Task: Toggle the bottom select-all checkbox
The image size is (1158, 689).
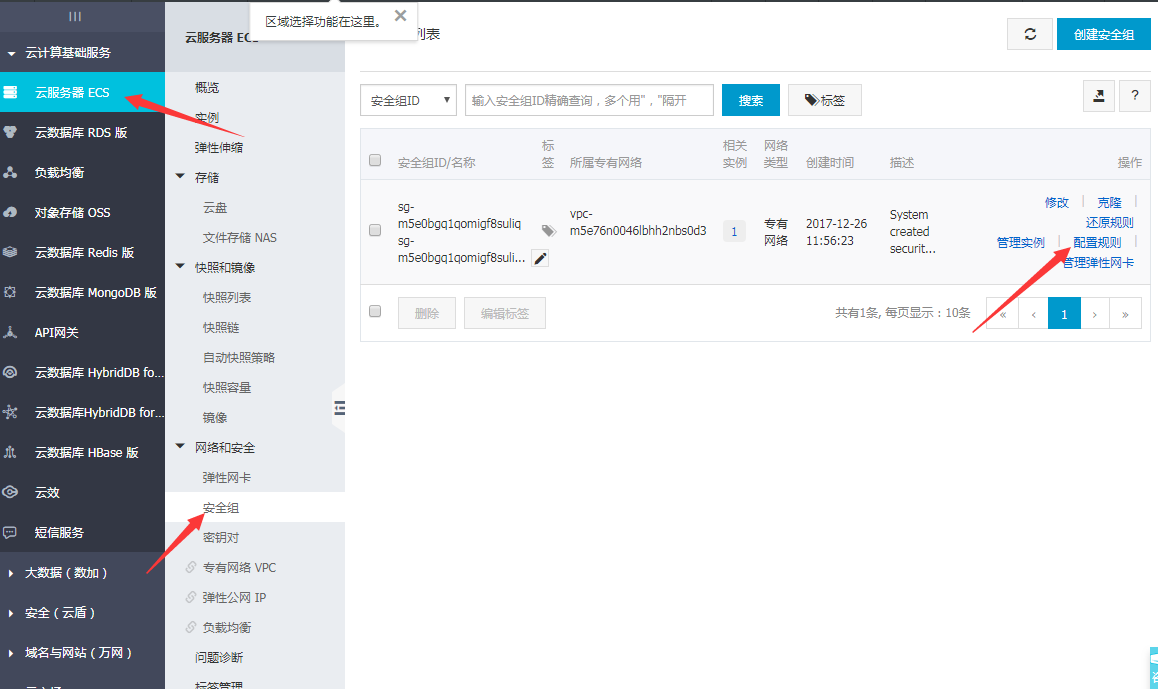Action: (375, 311)
